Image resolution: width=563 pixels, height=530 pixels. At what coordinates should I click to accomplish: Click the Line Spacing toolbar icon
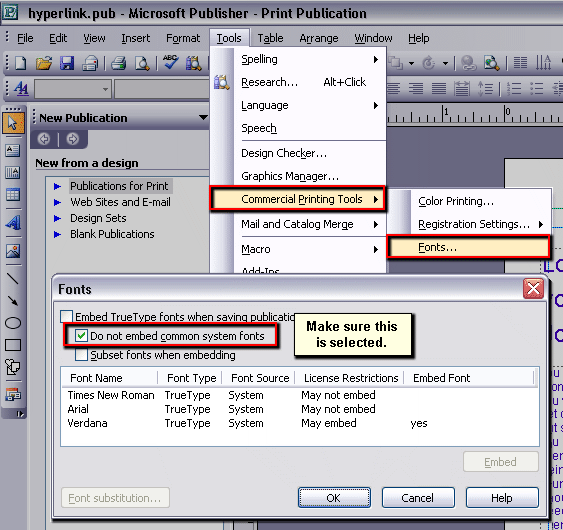(x=485, y=88)
